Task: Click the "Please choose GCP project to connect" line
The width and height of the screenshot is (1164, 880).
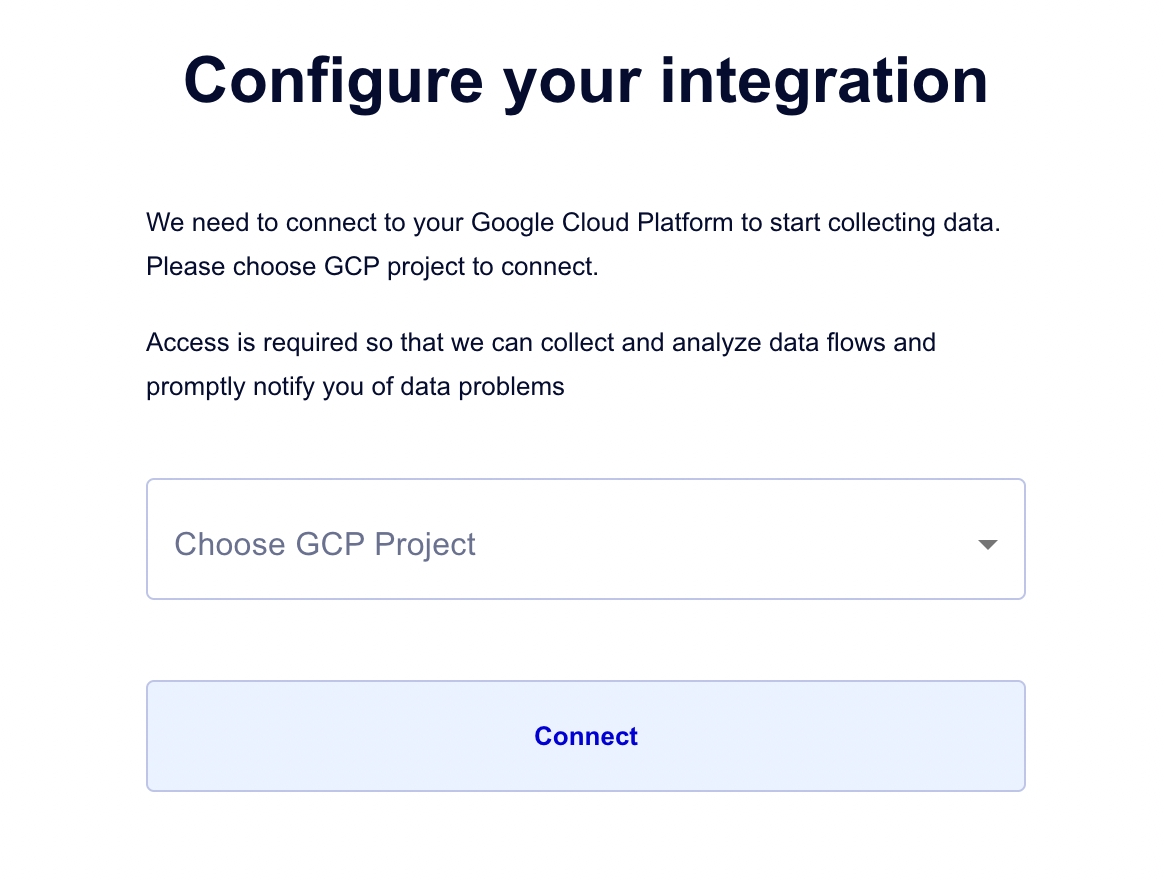Action: pyautogui.click(x=372, y=267)
